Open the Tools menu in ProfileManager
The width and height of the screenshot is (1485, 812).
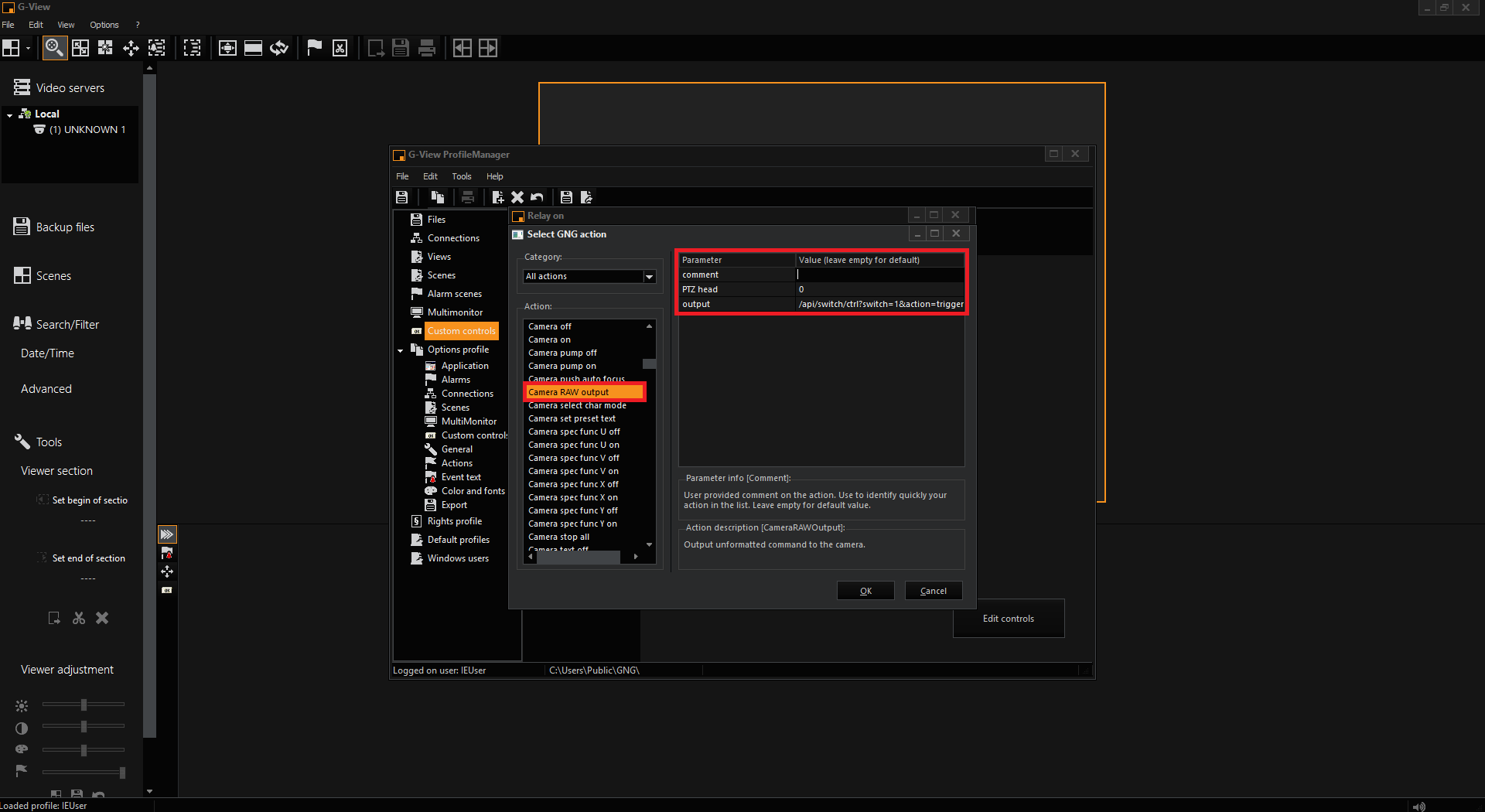(x=461, y=176)
